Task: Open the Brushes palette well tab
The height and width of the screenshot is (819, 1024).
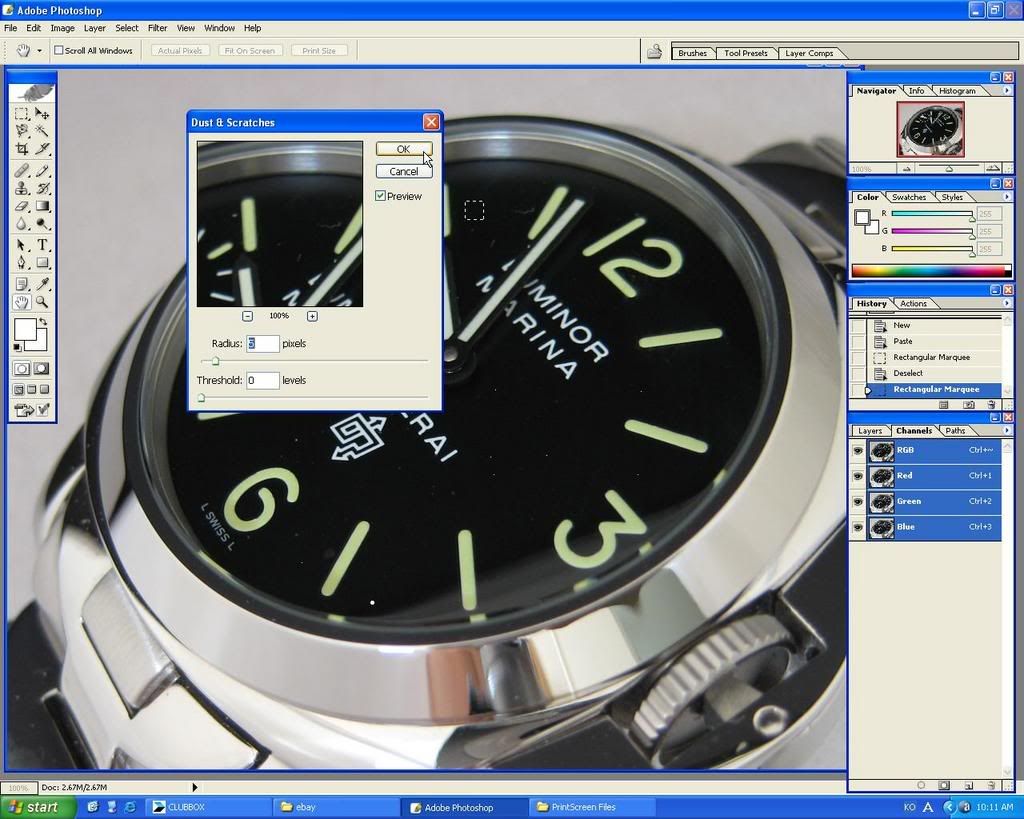Action: (x=692, y=53)
